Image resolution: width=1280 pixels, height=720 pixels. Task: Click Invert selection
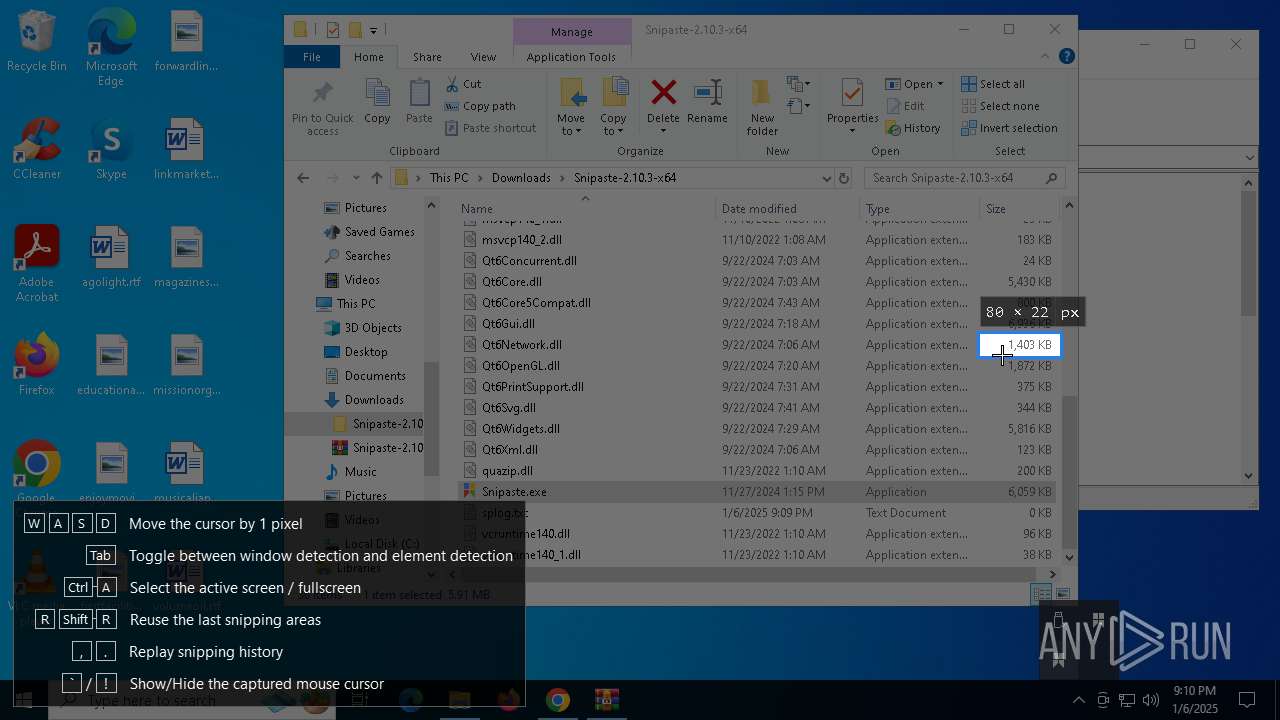1009,128
